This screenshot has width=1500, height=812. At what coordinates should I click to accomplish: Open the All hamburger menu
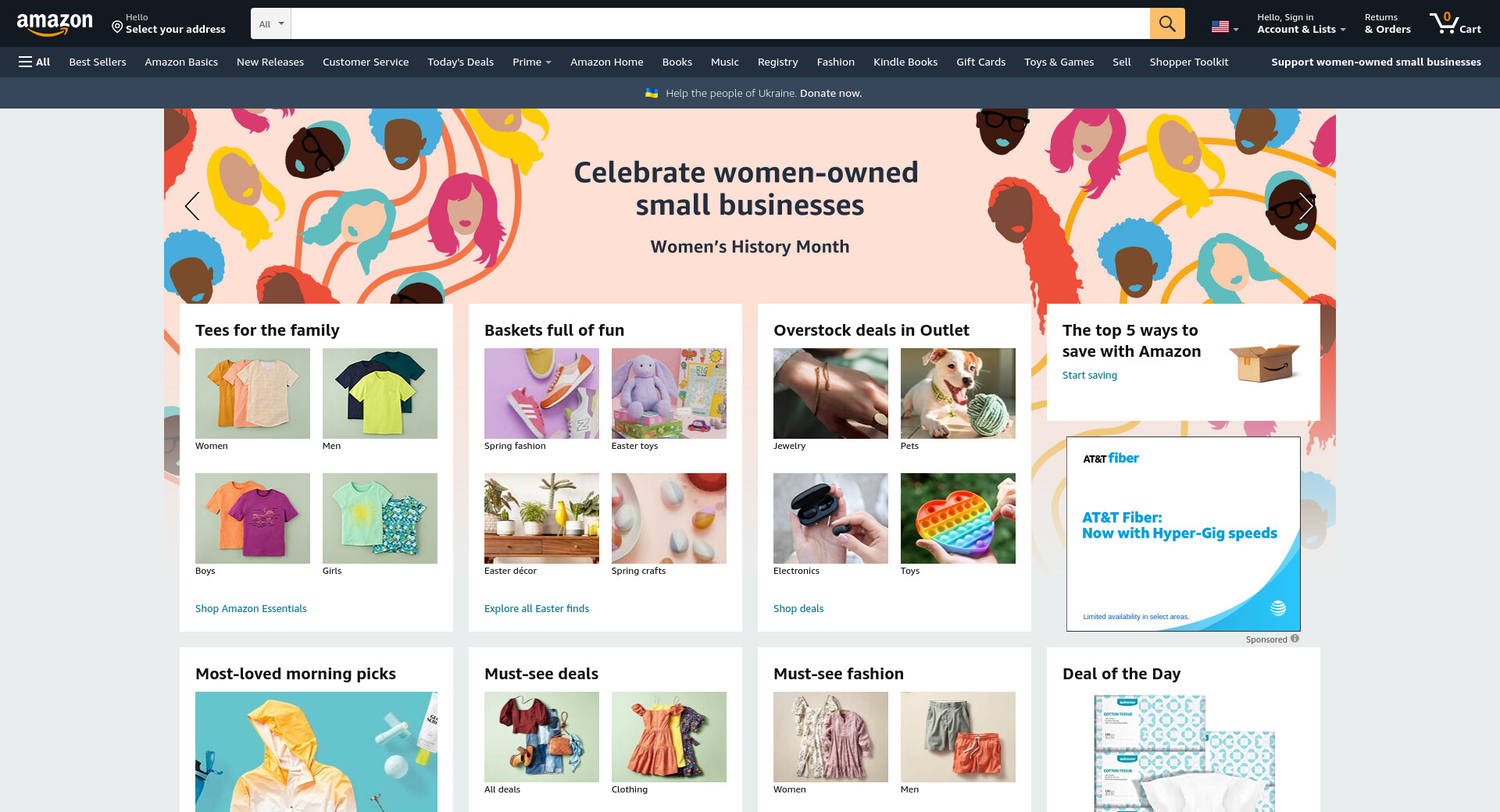click(x=34, y=62)
